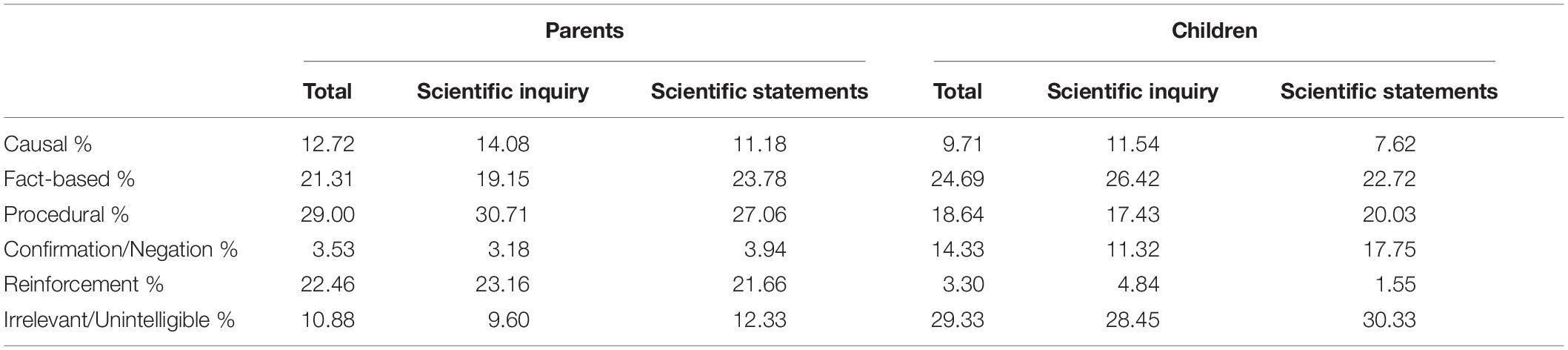The image size is (1568, 350).
Task: Select the Fact-based % row label
Action: (x=69, y=179)
